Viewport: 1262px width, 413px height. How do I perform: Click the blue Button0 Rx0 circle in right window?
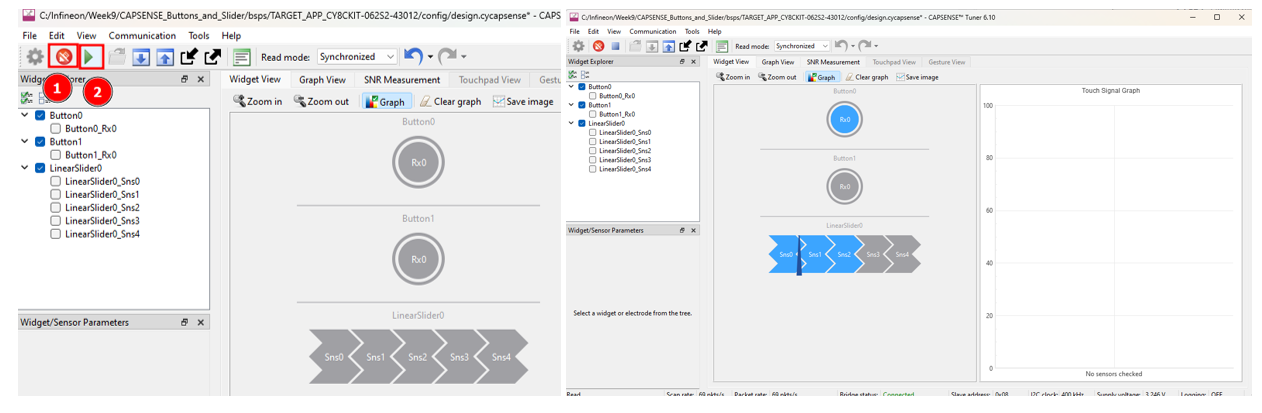click(844, 120)
